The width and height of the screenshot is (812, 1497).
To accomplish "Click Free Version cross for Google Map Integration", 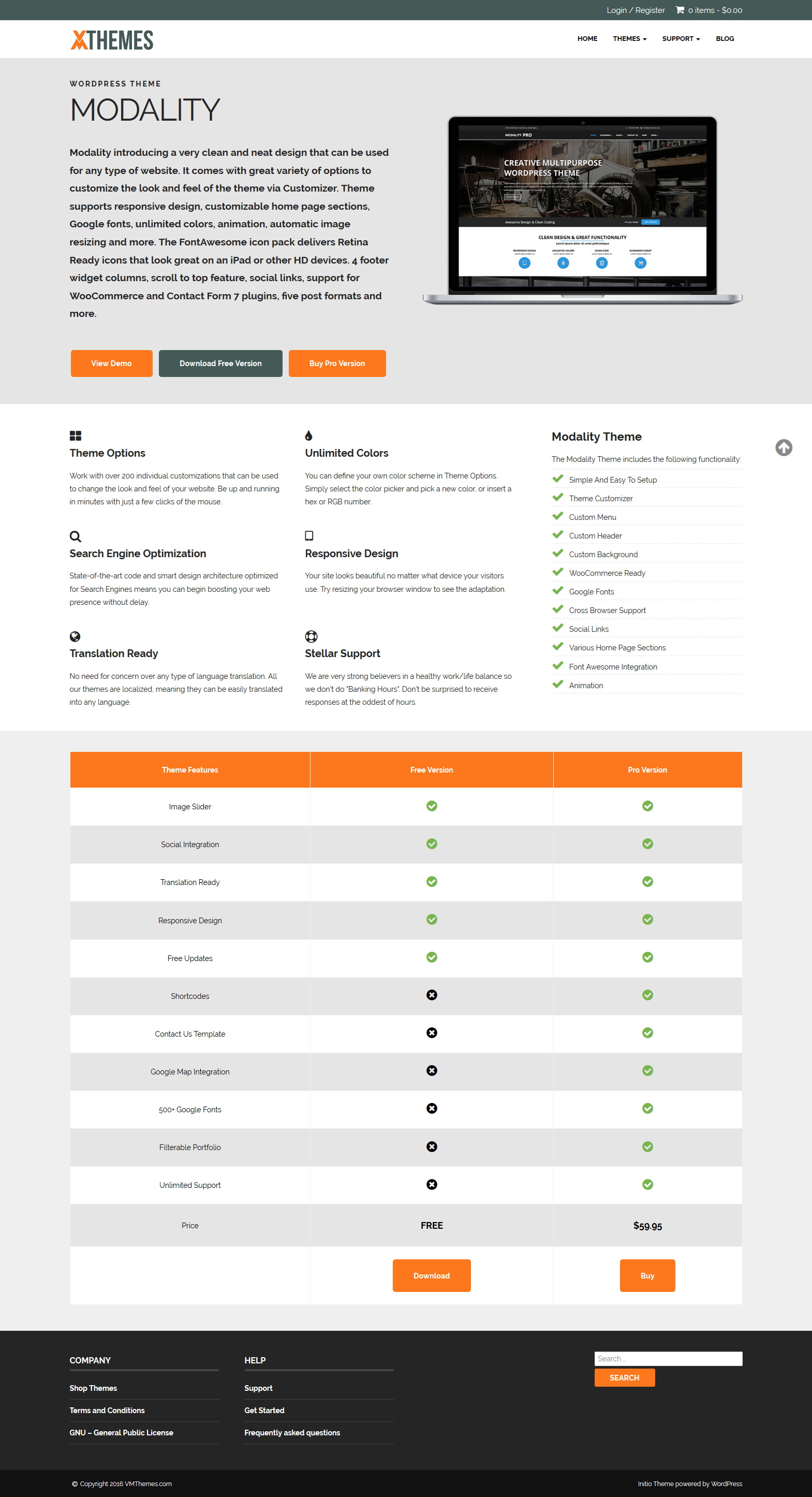I will point(432,1070).
